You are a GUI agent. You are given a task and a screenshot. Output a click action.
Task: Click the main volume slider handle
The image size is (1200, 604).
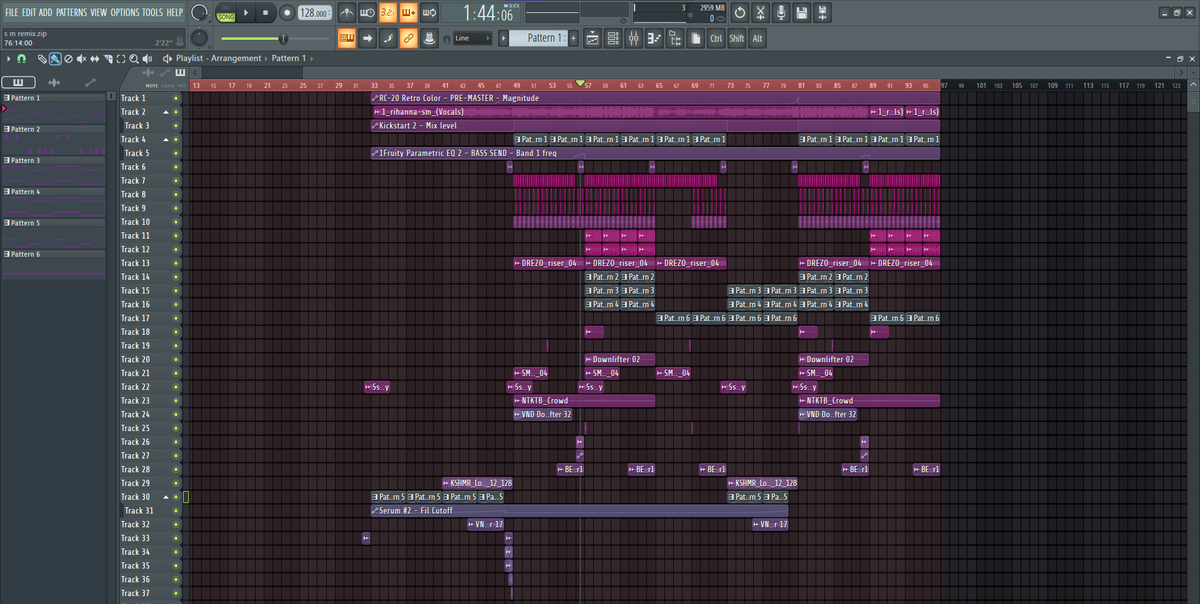[283, 38]
